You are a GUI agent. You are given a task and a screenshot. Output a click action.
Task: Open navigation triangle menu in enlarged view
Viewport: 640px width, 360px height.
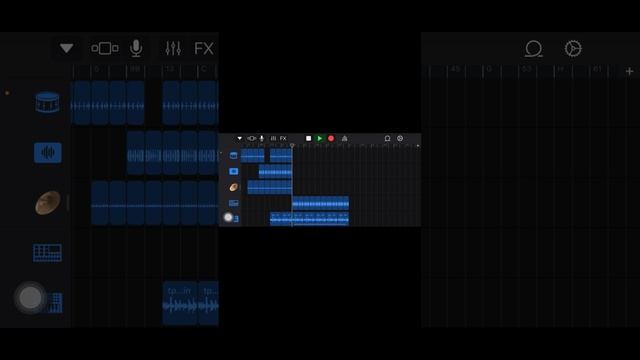point(67,48)
